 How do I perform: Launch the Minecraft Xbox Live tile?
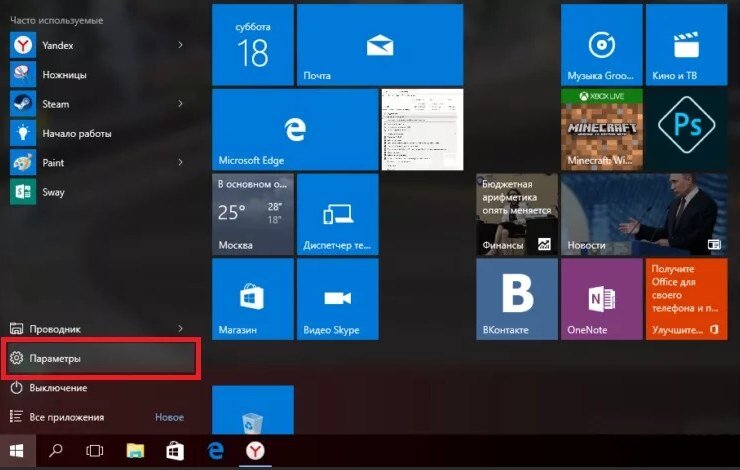[602, 129]
